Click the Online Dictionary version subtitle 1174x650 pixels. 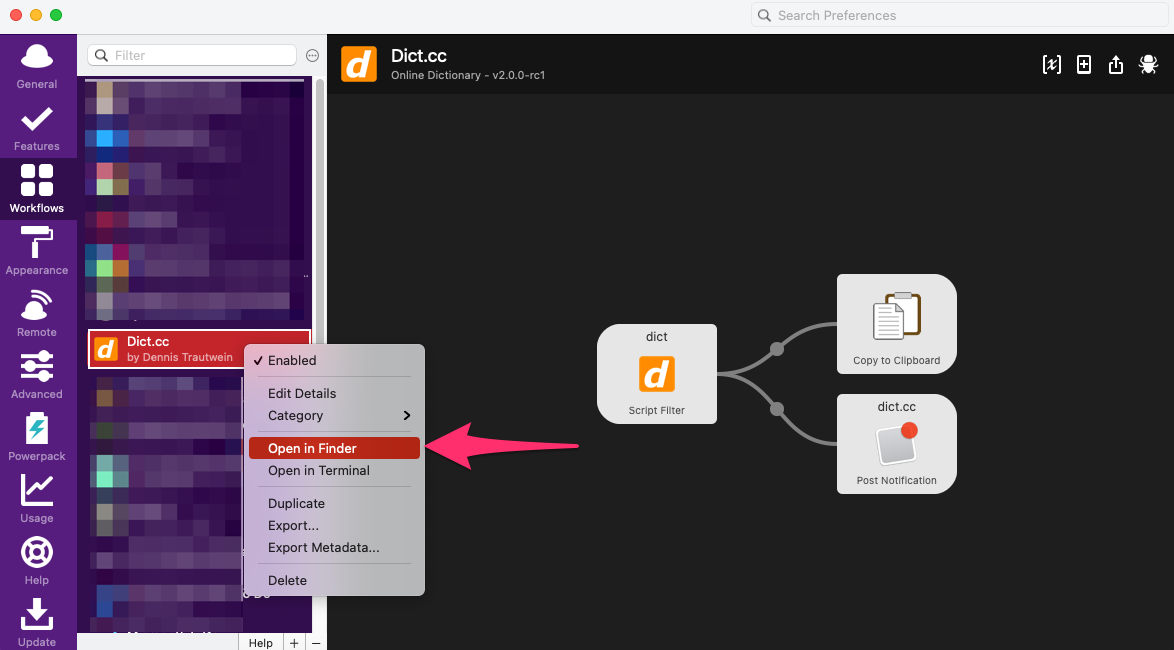pos(468,76)
